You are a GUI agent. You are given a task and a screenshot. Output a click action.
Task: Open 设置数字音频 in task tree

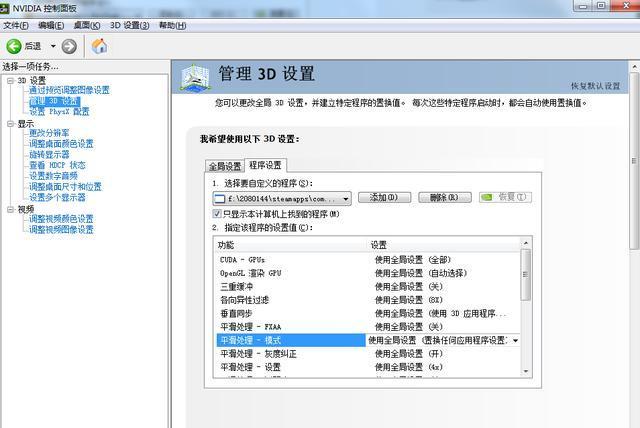(x=53, y=176)
